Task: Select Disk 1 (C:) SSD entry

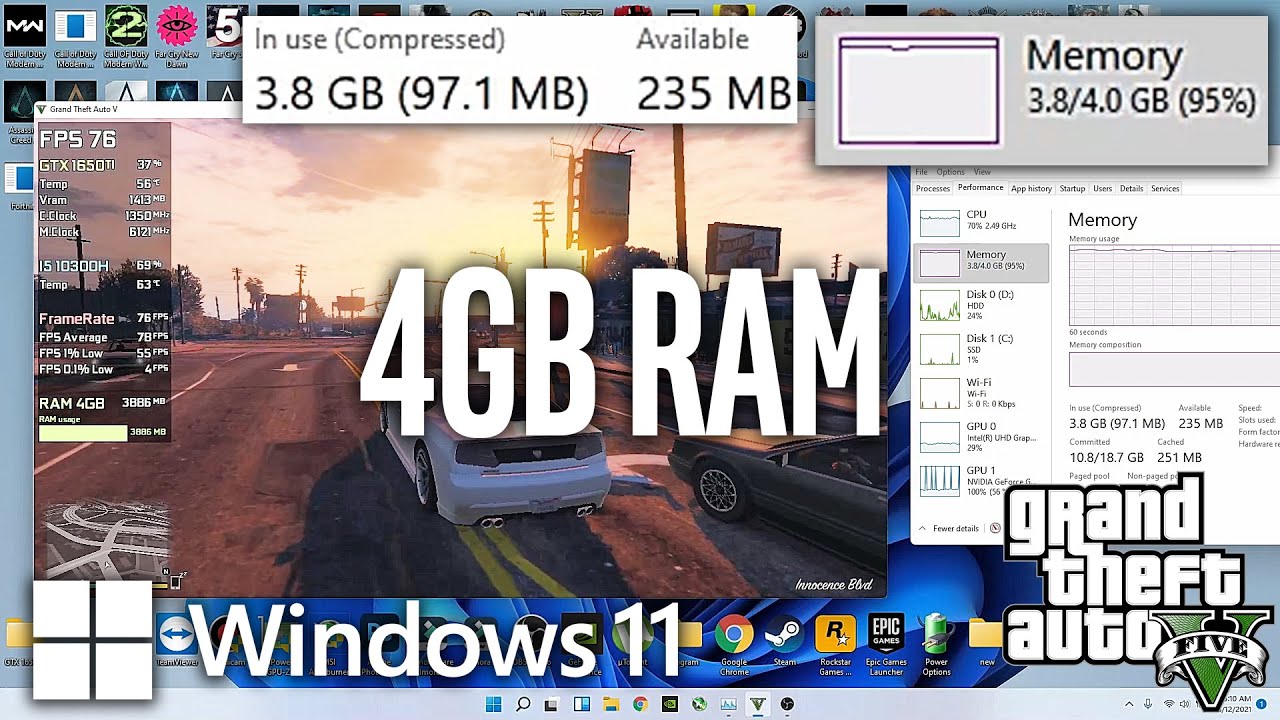Action: [981, 349]
